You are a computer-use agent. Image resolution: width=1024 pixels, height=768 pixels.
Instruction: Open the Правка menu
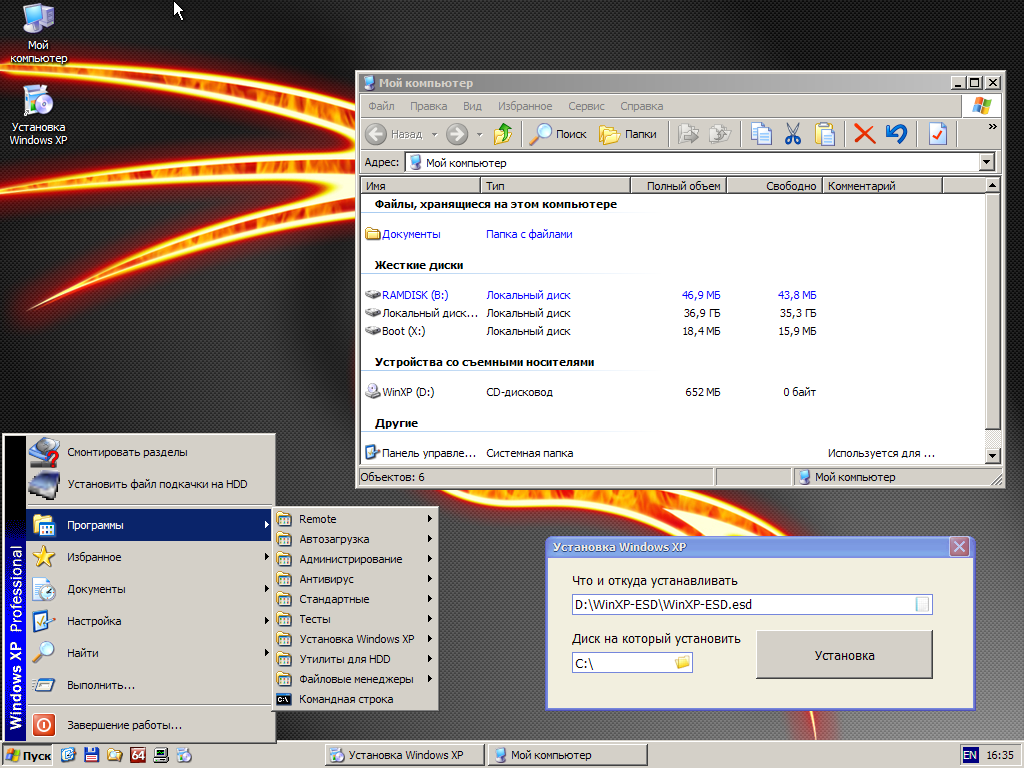click(x=428, y=106)
